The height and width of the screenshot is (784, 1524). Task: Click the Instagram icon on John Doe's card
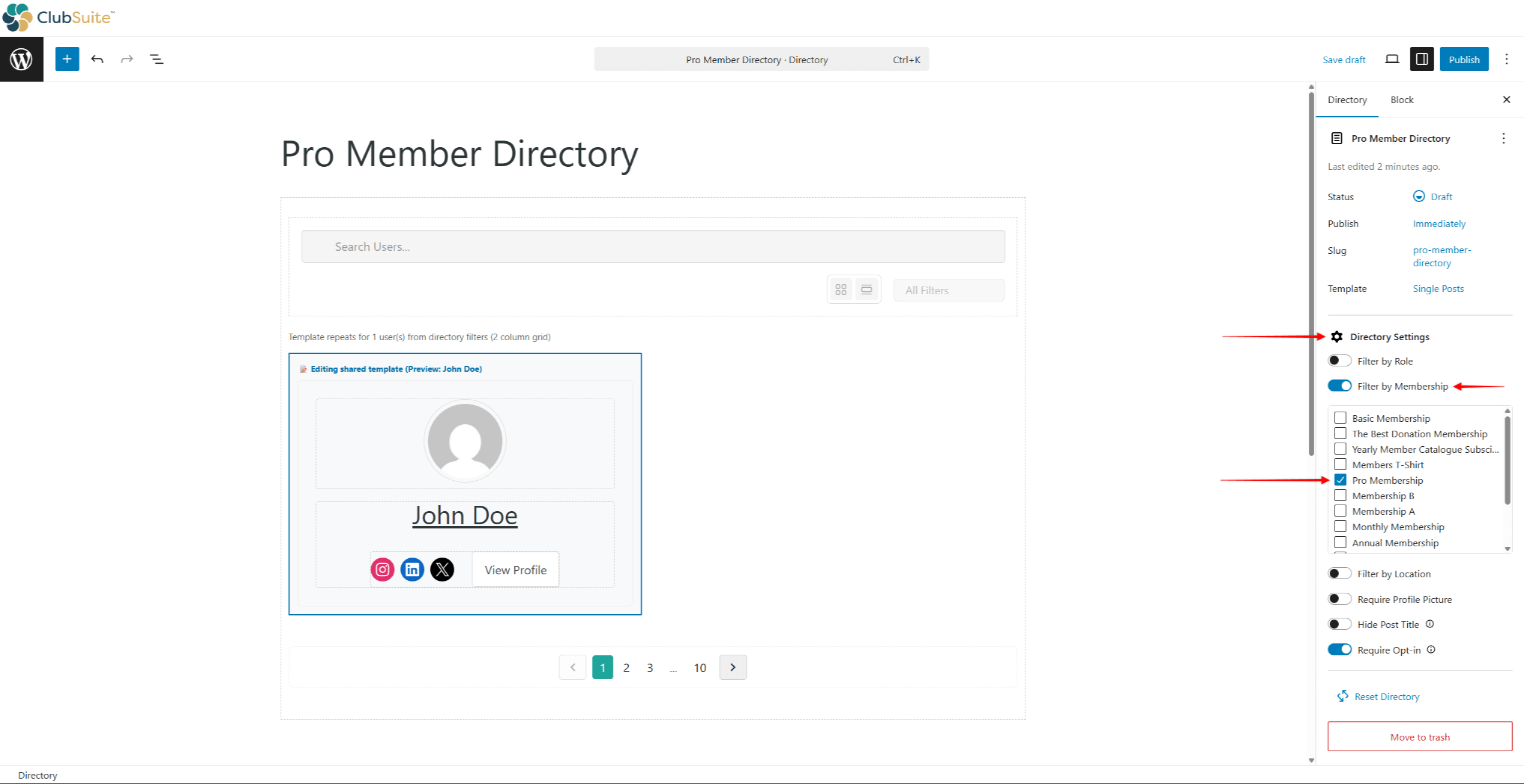[382, 569]
